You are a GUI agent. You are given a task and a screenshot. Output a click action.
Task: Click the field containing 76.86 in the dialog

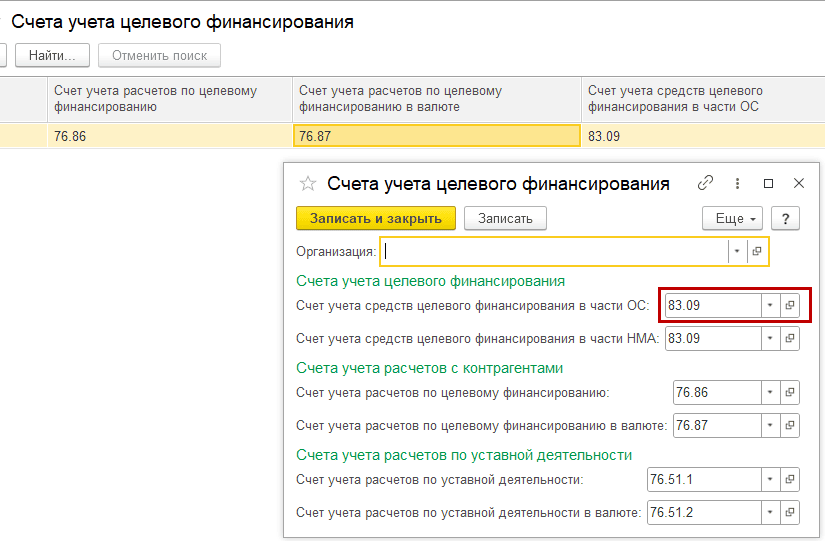click(x=718, y=393)
